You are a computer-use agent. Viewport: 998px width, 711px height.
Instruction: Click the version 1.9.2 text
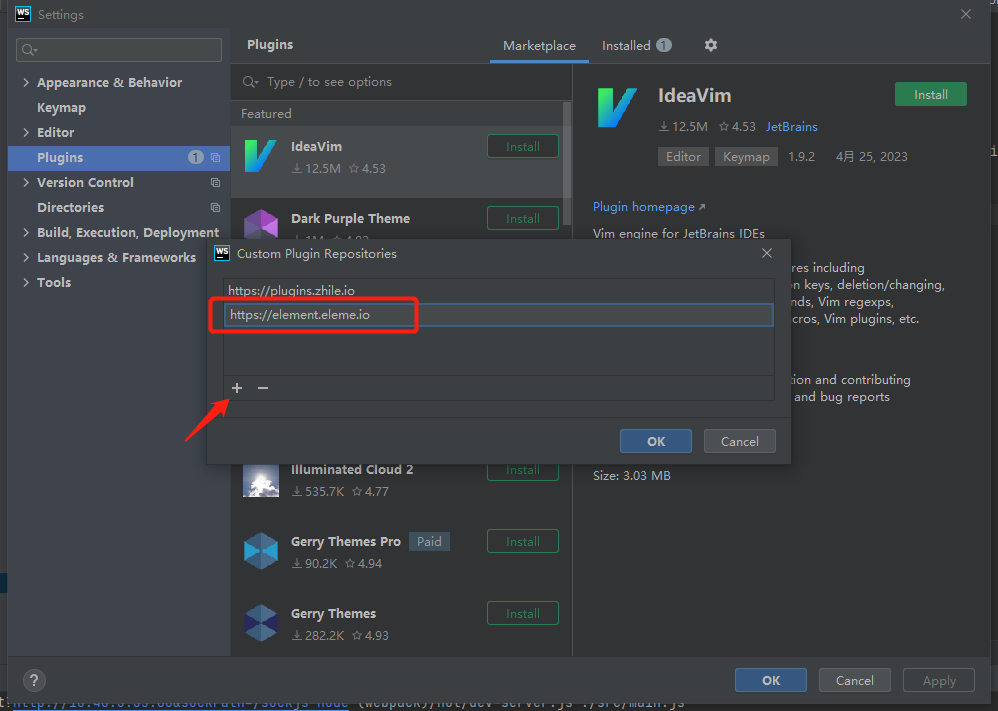click(801, 157)
